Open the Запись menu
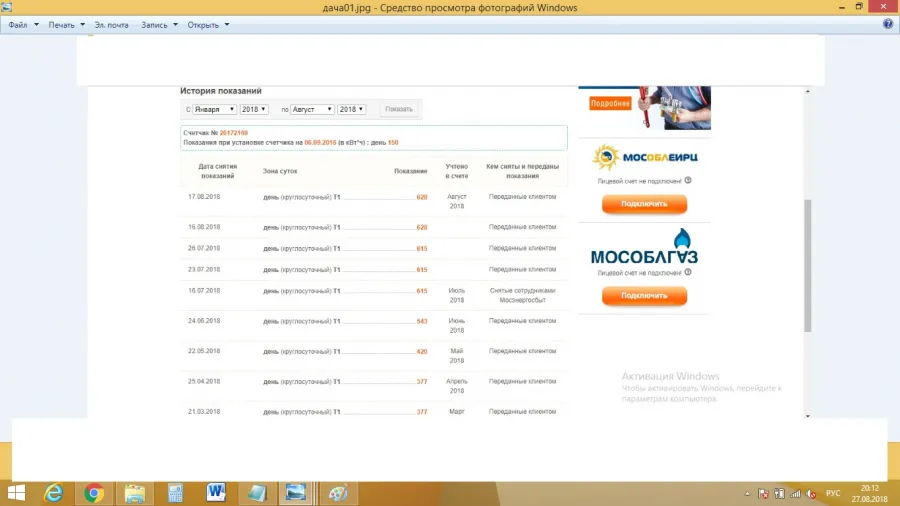This screenshot has height=506, width=900. click(x=159, y=25)
